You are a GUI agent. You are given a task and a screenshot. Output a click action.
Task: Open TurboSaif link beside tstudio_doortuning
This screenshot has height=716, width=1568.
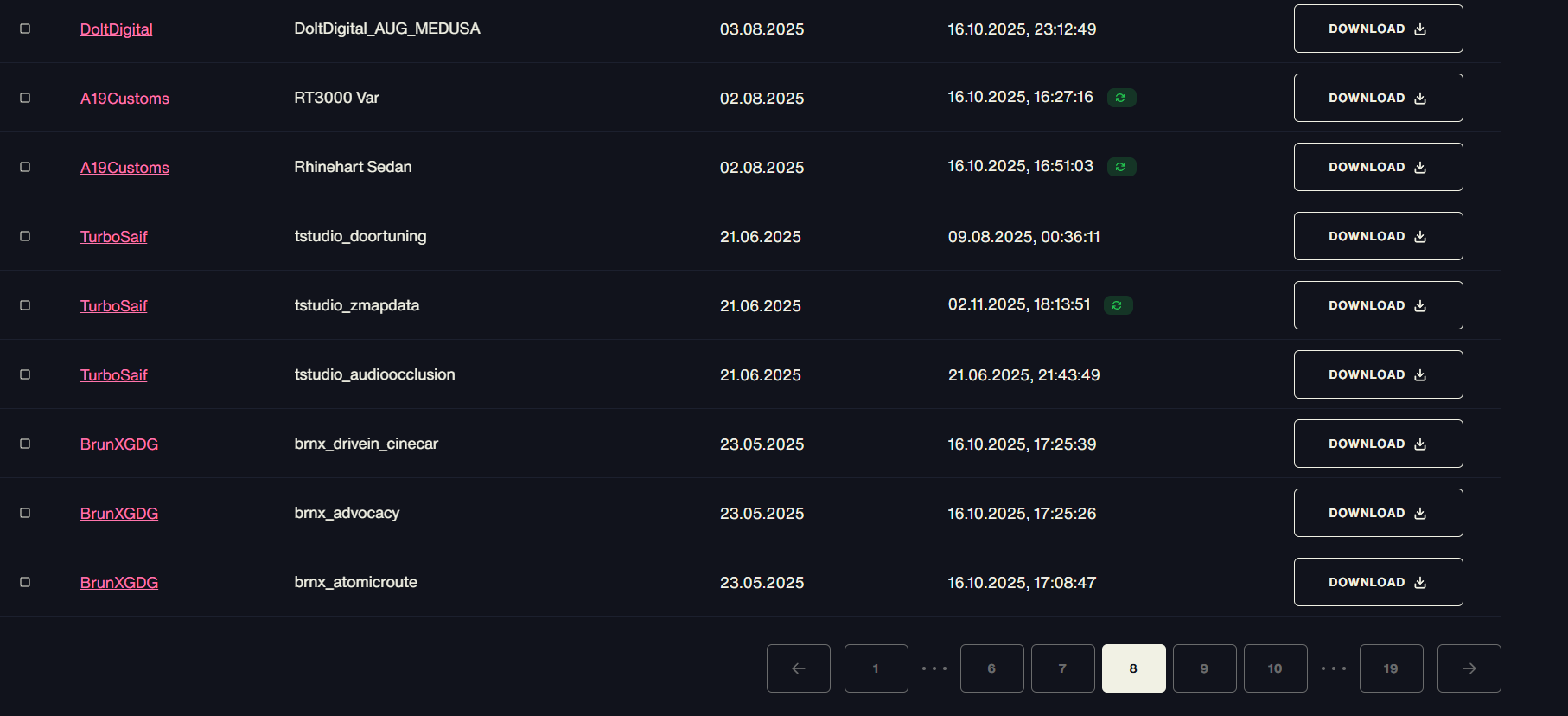click(113, 237)
